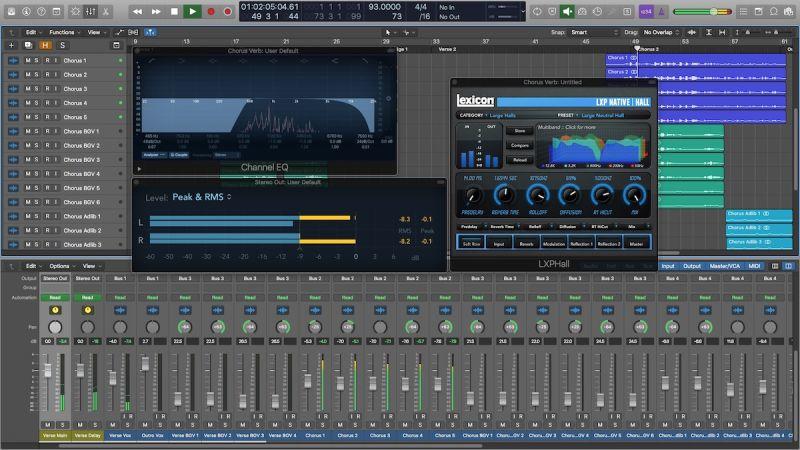Viewport: 800px width, 450px height.
Task: Click the MIDI filter button in Mixer
Action: click(754, 266)
